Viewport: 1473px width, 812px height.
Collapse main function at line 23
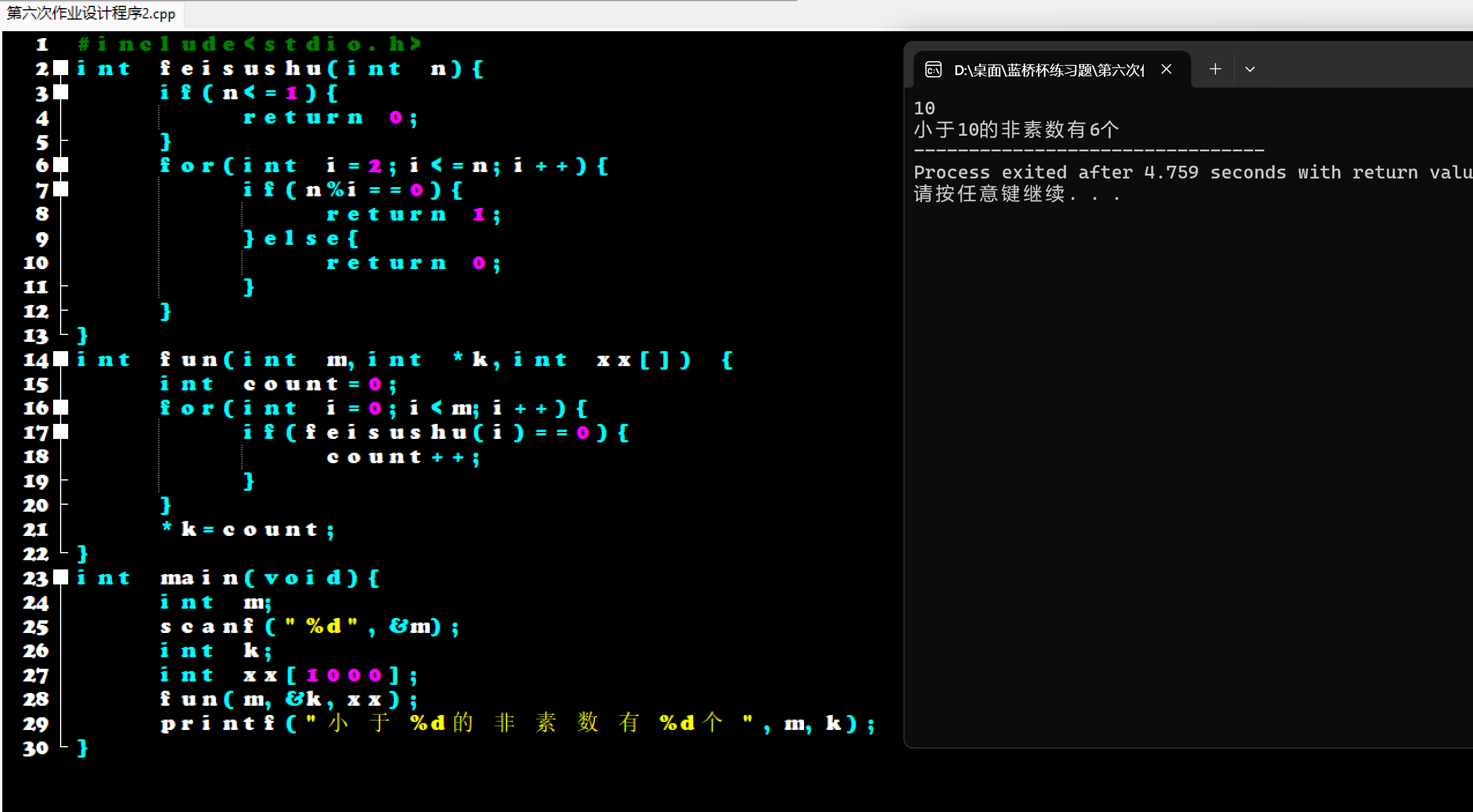[x=61, y=578]
